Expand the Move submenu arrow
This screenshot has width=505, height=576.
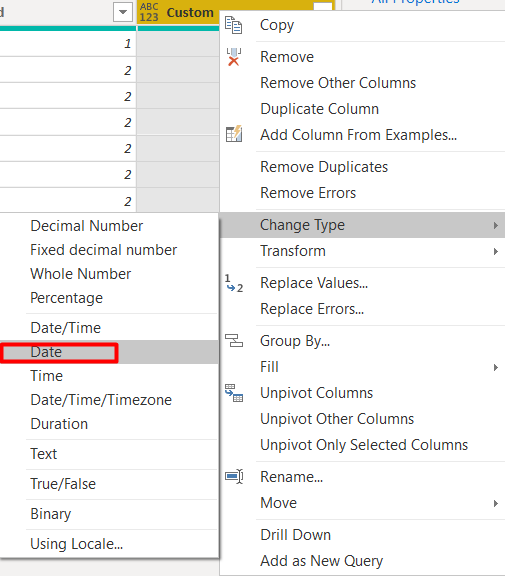pos(495,503)
